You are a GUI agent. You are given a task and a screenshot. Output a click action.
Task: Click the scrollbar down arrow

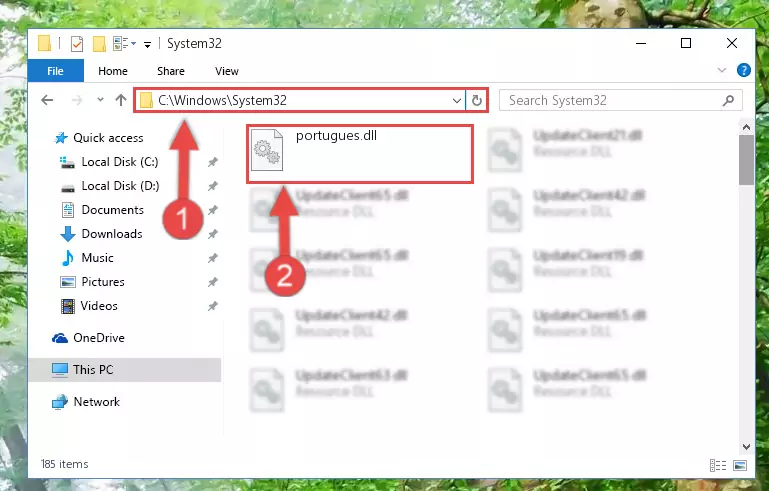point(746,446)
